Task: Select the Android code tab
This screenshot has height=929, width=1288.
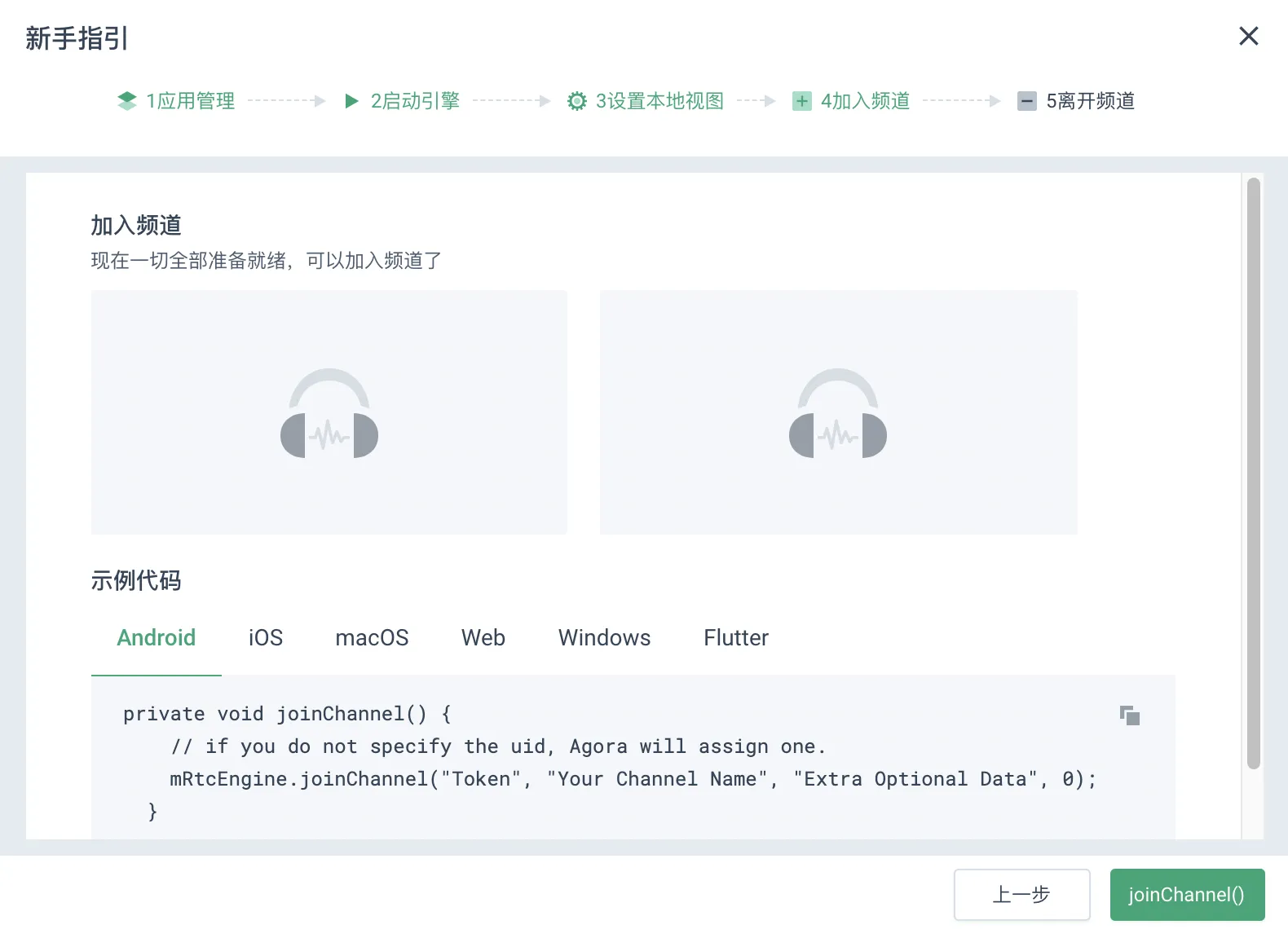Action: coord(157,637)
